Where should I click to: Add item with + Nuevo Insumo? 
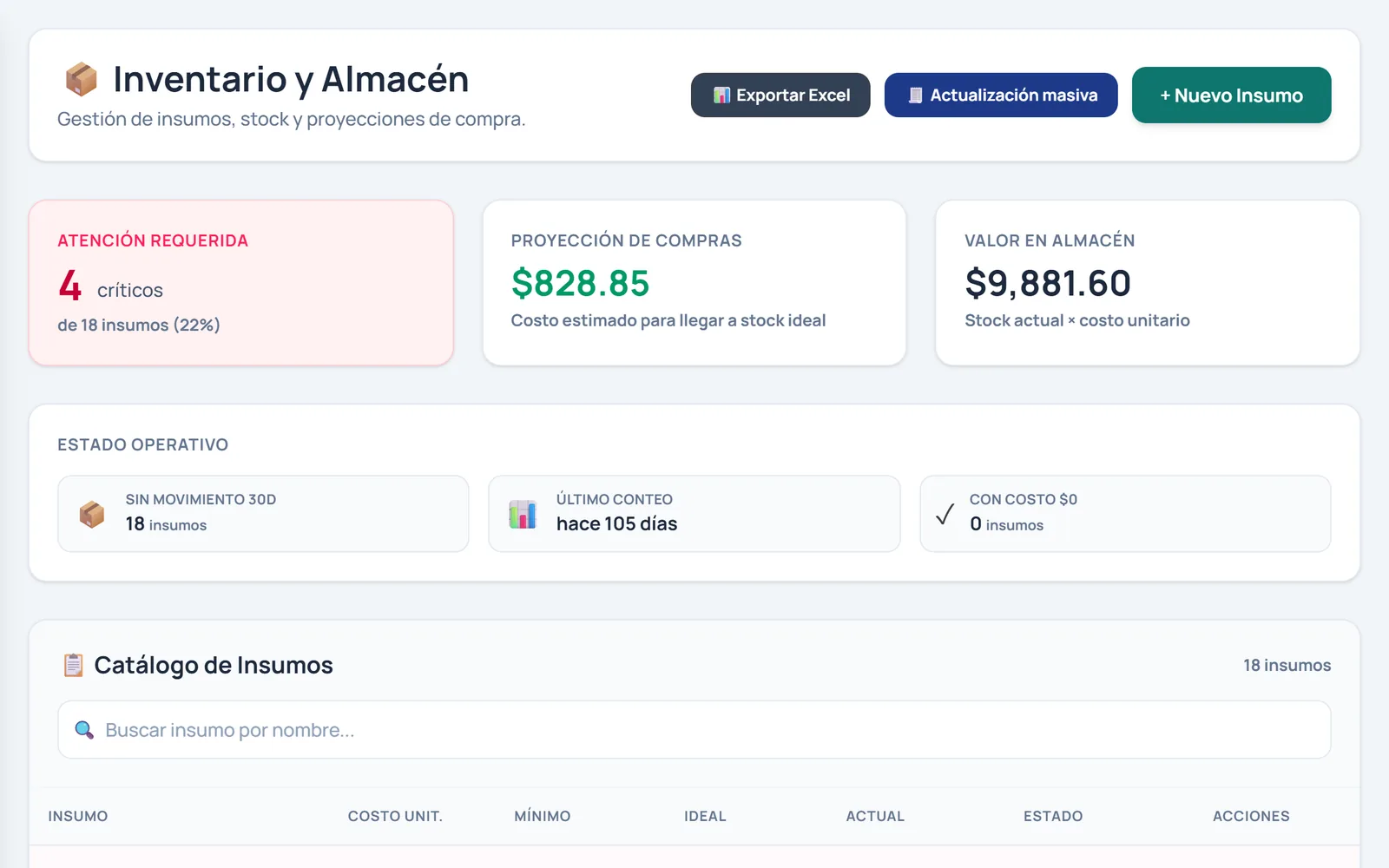point(1231,95)
